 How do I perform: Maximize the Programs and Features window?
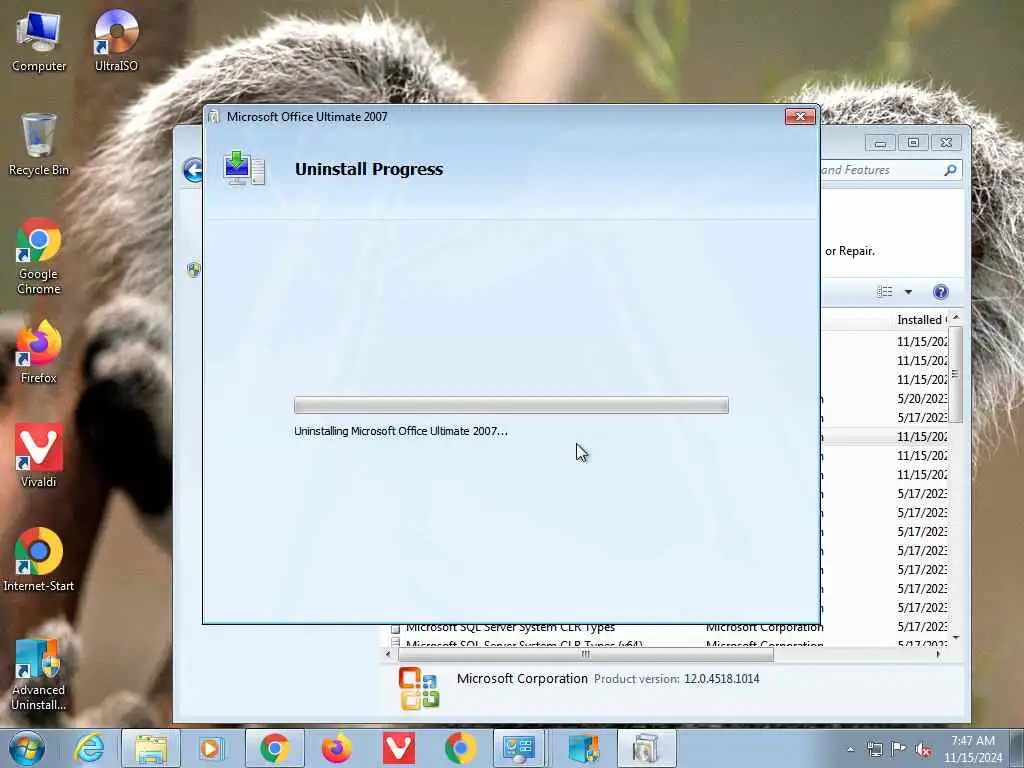[913, 142]
